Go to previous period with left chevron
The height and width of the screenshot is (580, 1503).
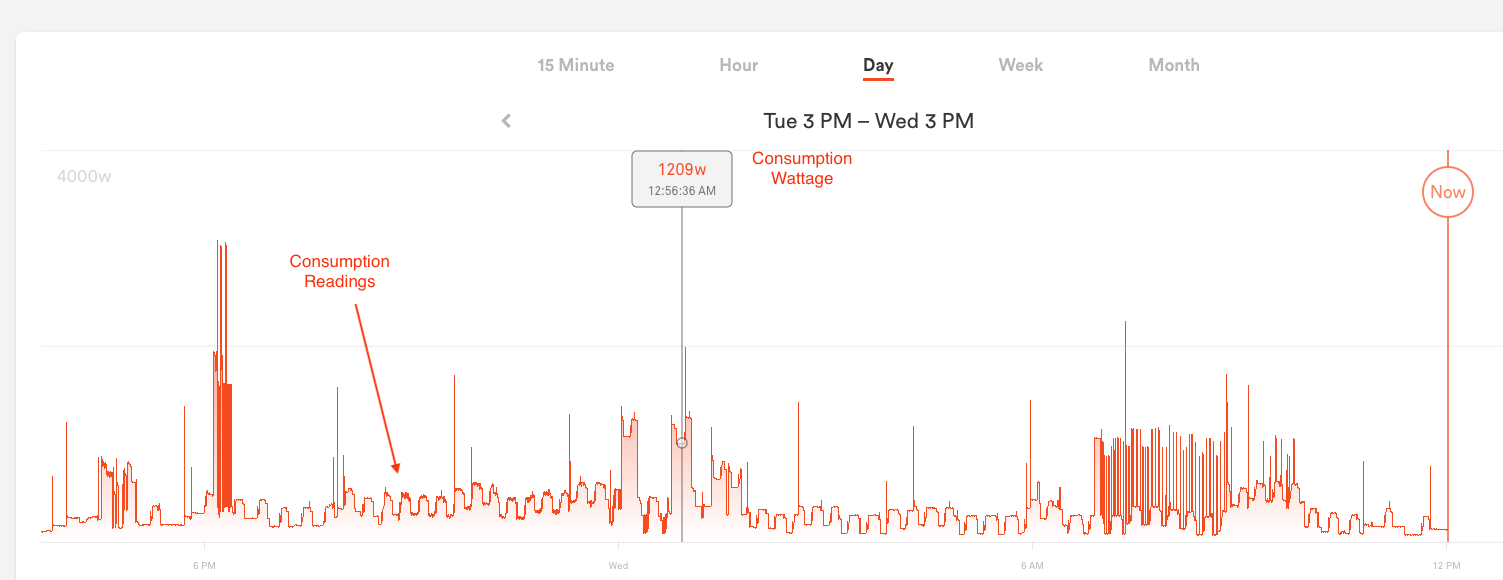point(506,121)
